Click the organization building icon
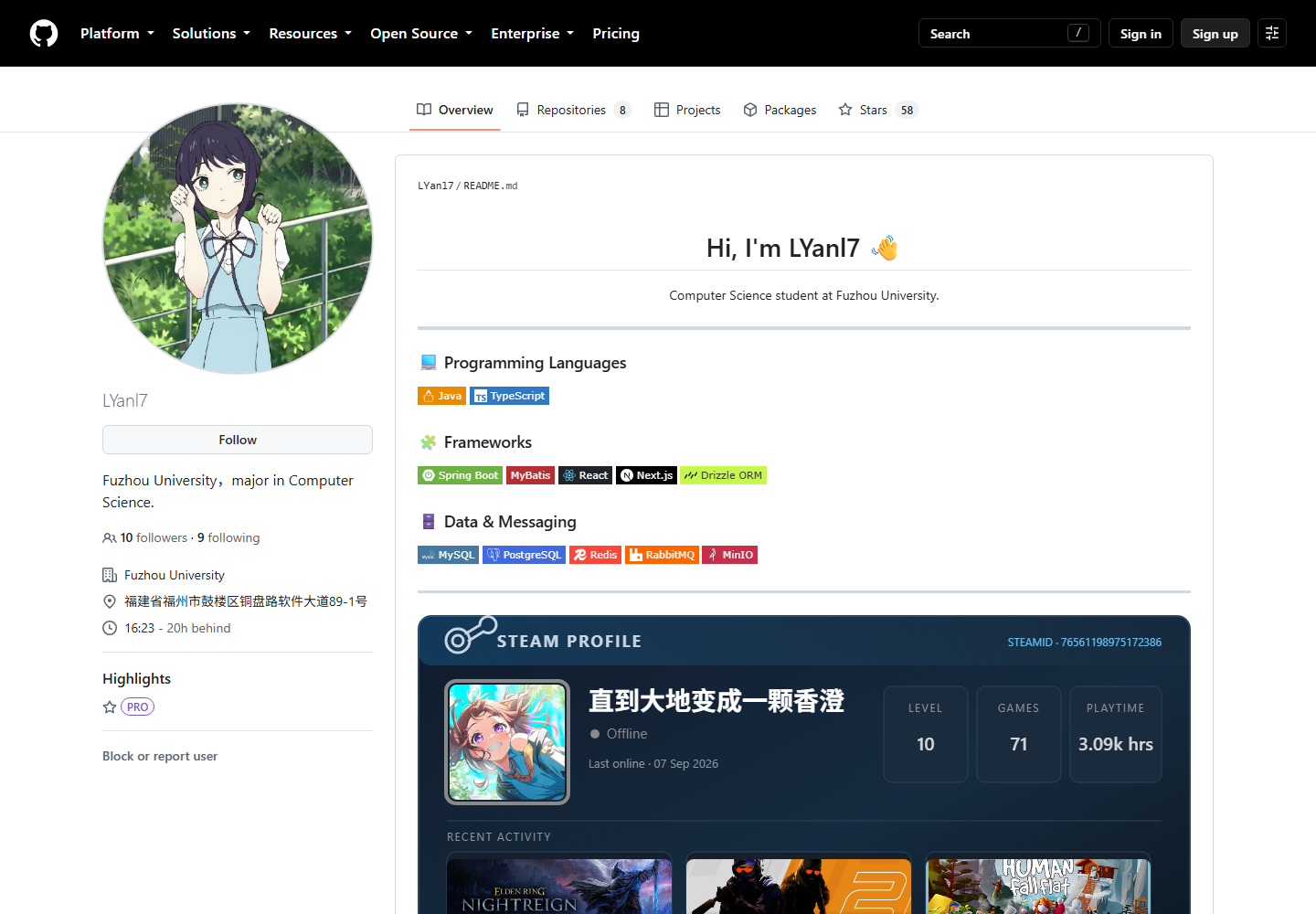The image size is (1316, 914). point(110,575)
